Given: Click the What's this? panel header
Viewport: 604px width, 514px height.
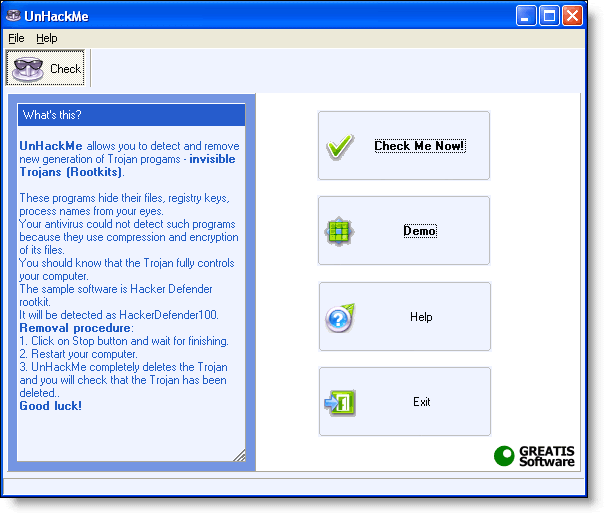Looking at the screenshot, I should [x=131, y=115].
